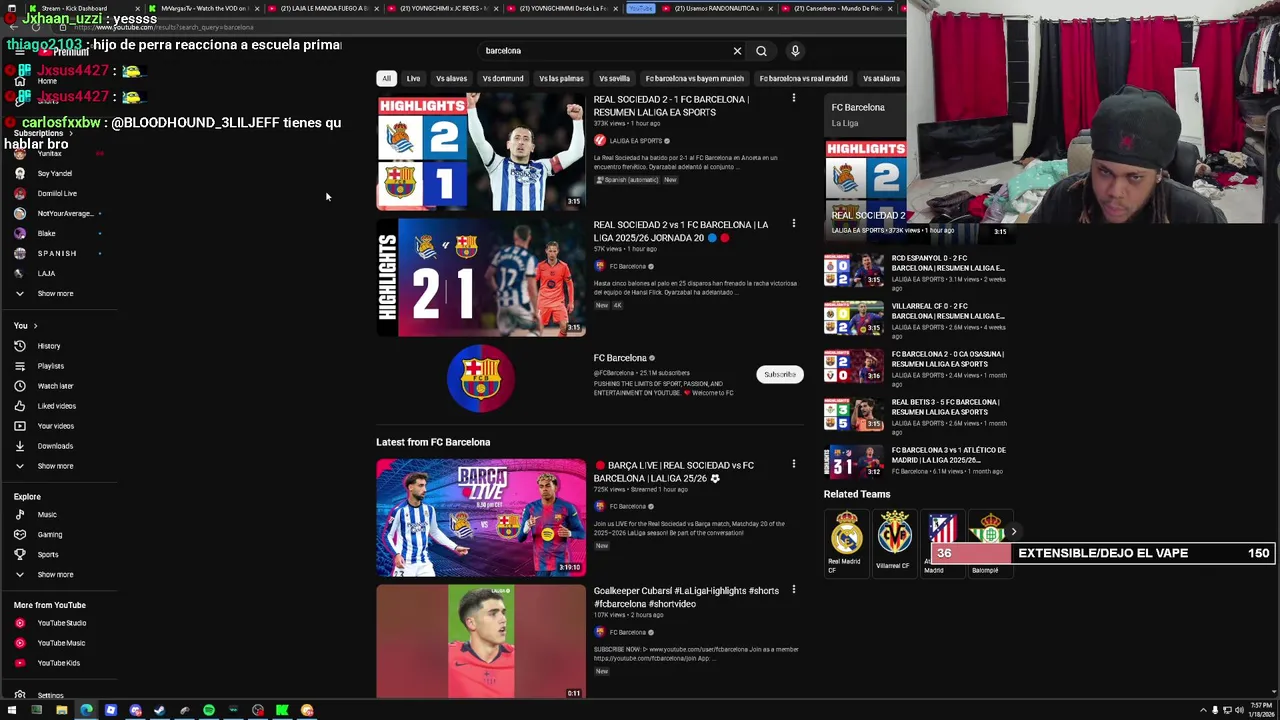Click the search magnifier button
The image size is (1280, 720).
click(x=761, y=51)
